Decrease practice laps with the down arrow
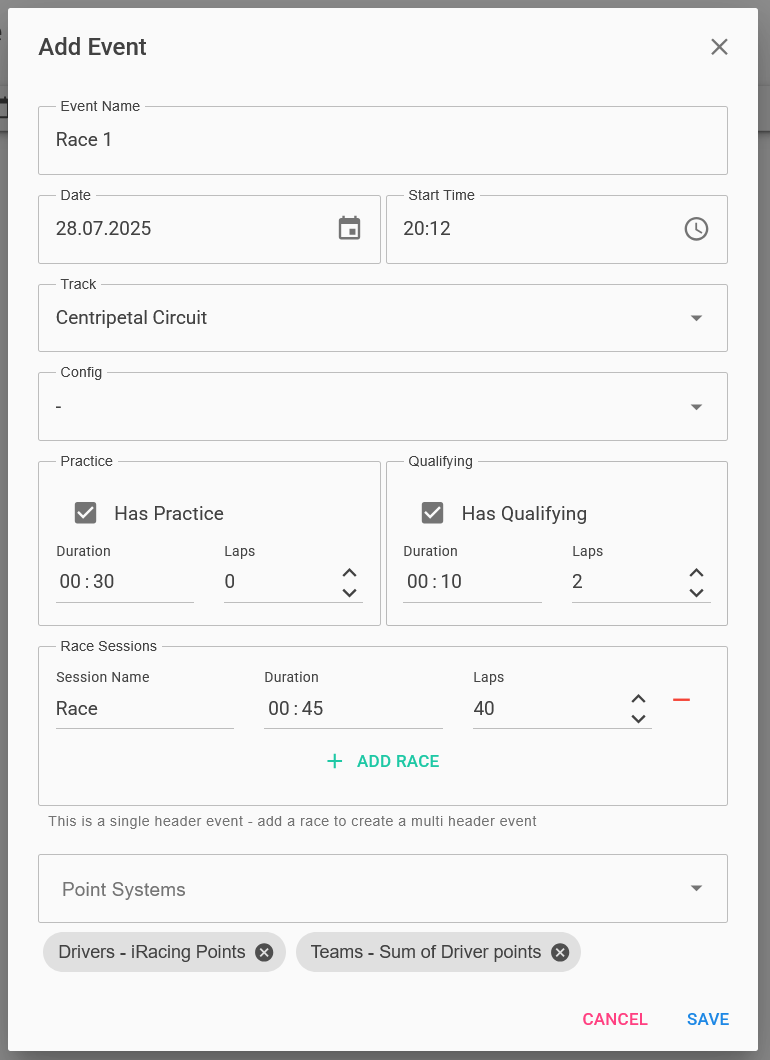Screen dimensions: 770x1060 (350, 593)
